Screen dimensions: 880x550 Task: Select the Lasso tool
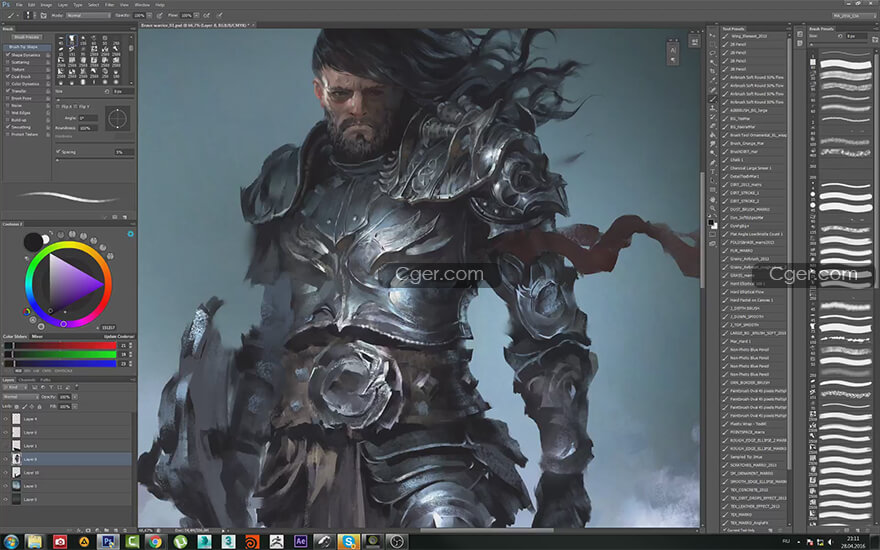(712, 53)
